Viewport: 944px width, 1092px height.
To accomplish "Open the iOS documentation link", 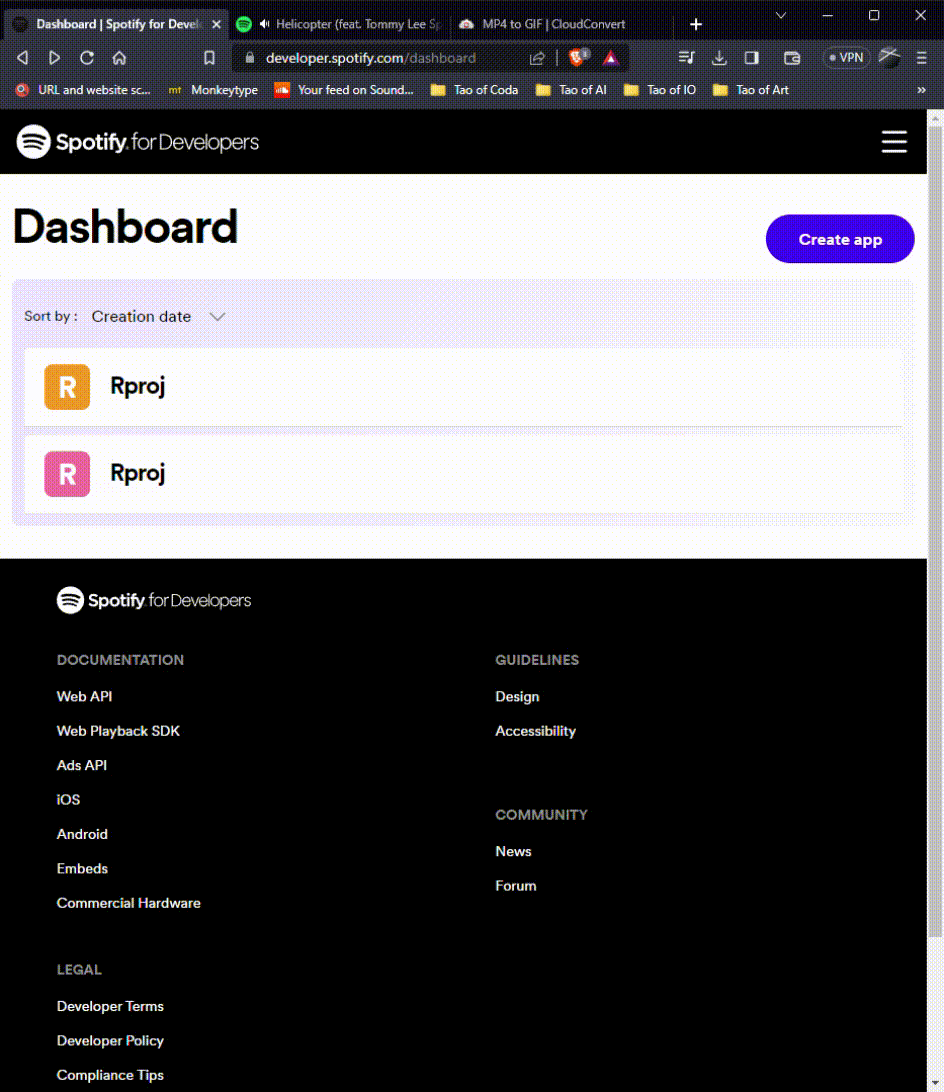I will pyautogui.click(x=68, y=800).
